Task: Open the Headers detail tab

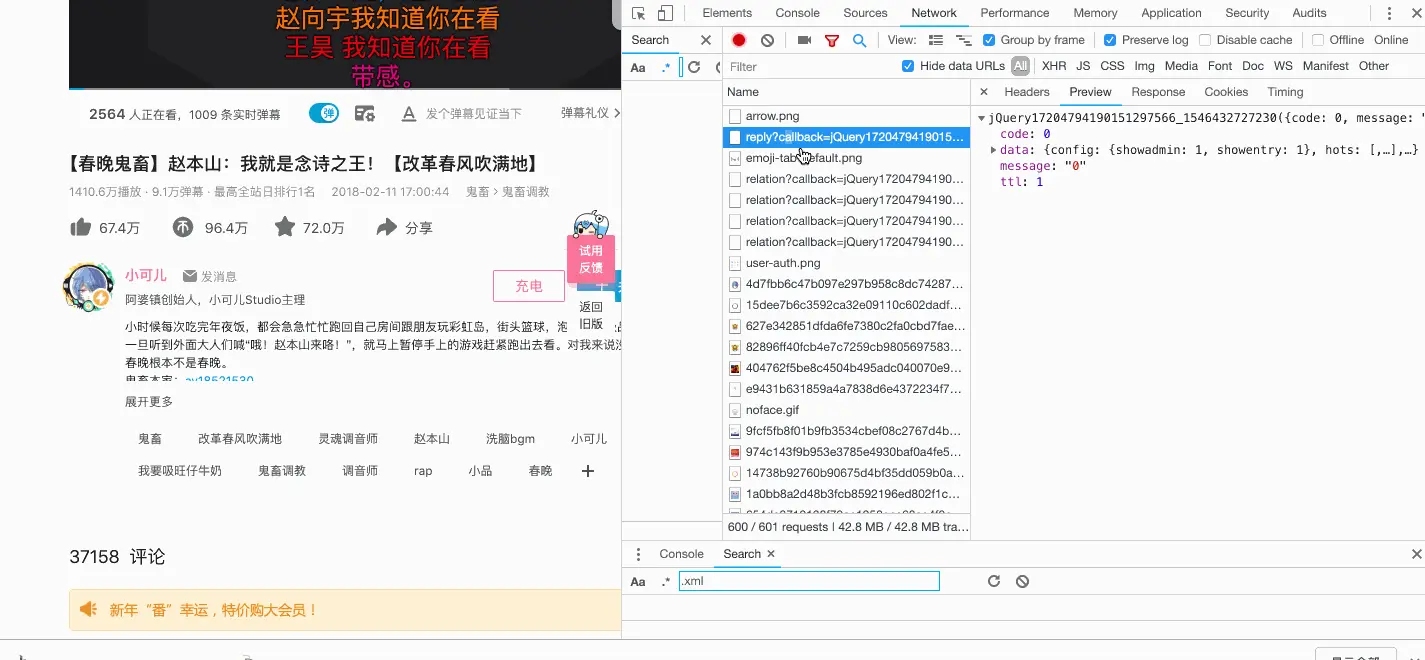Action: [x=1027, y=92]
